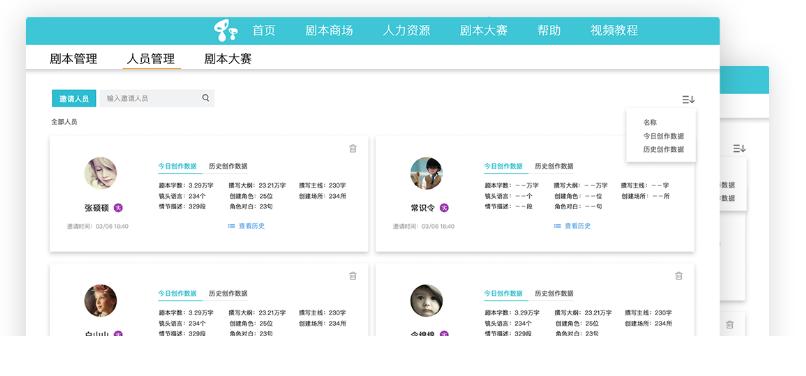Select 今日创作数据 tab on card below 常识令
The image size is (806, 376).
click(503, 293)
